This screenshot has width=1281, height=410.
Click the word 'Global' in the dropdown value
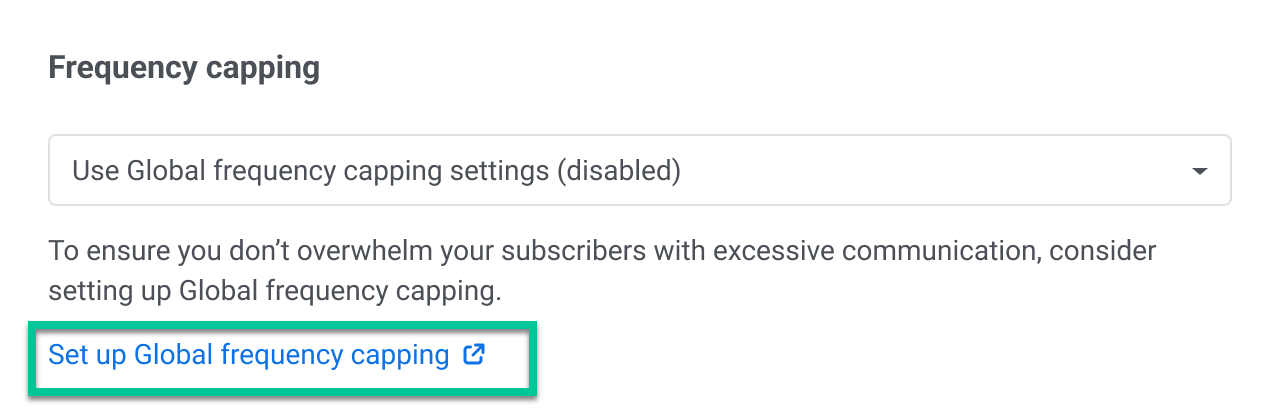[166, 172]
